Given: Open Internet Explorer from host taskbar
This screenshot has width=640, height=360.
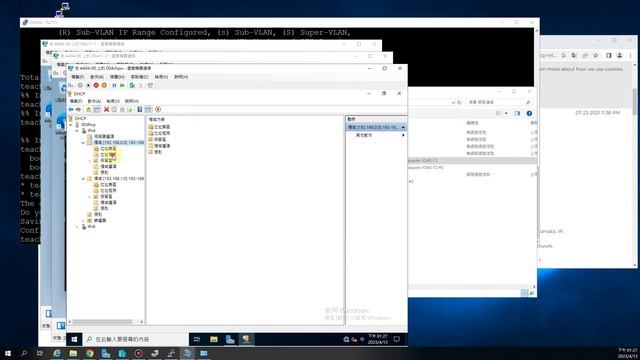Looking at the screenshot, I should pos(57,353).
